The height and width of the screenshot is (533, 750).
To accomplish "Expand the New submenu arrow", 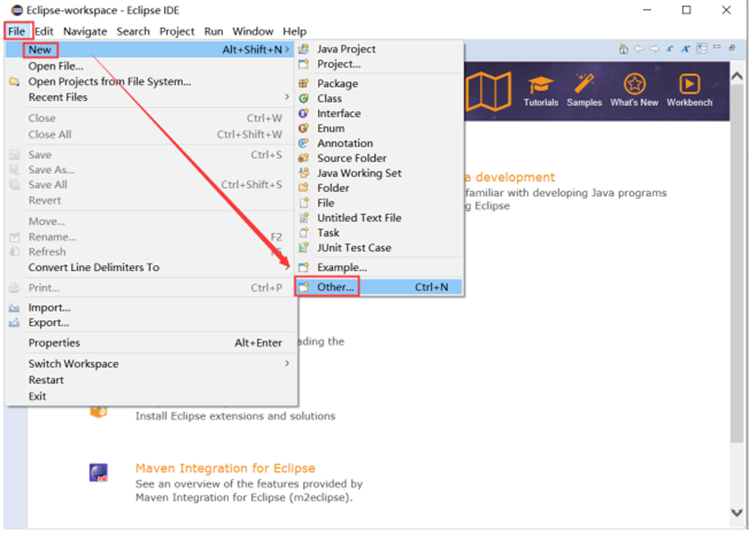I will click(x=287, y=49).
